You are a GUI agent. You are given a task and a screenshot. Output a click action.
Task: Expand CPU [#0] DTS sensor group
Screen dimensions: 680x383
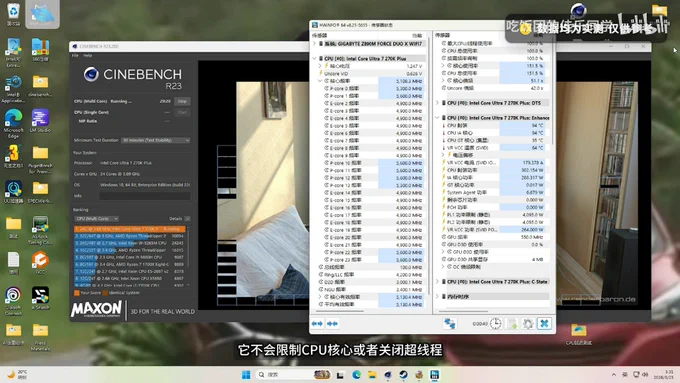[437, 103]
